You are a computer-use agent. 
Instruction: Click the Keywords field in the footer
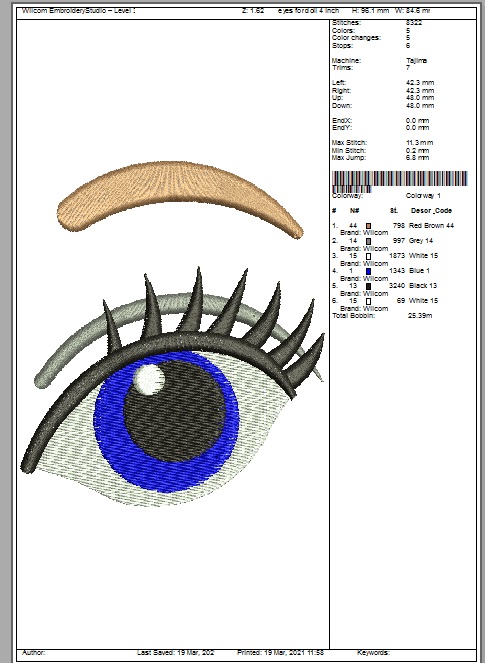pyautogui.click(x=373, y=652)
